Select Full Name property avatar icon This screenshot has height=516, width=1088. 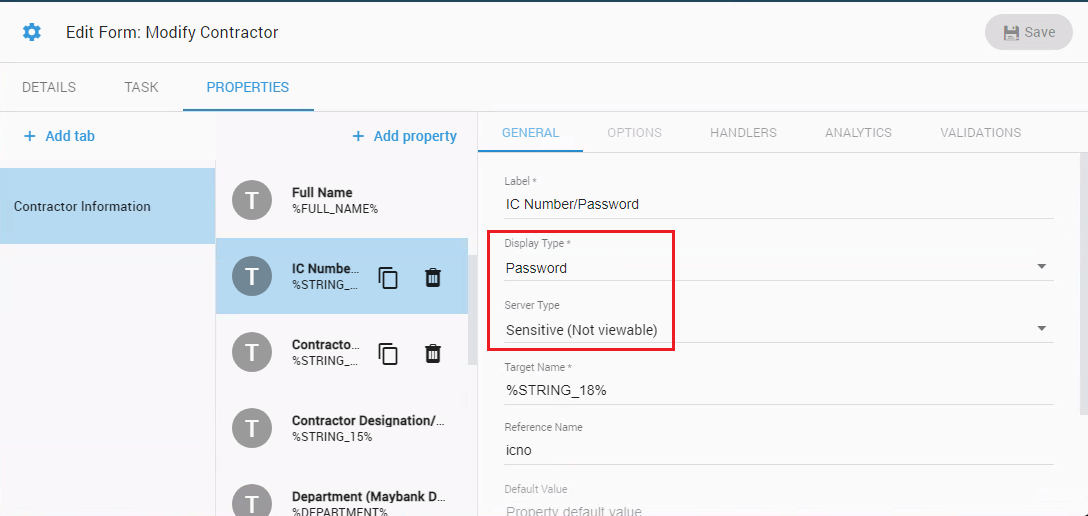click(252, 200)
